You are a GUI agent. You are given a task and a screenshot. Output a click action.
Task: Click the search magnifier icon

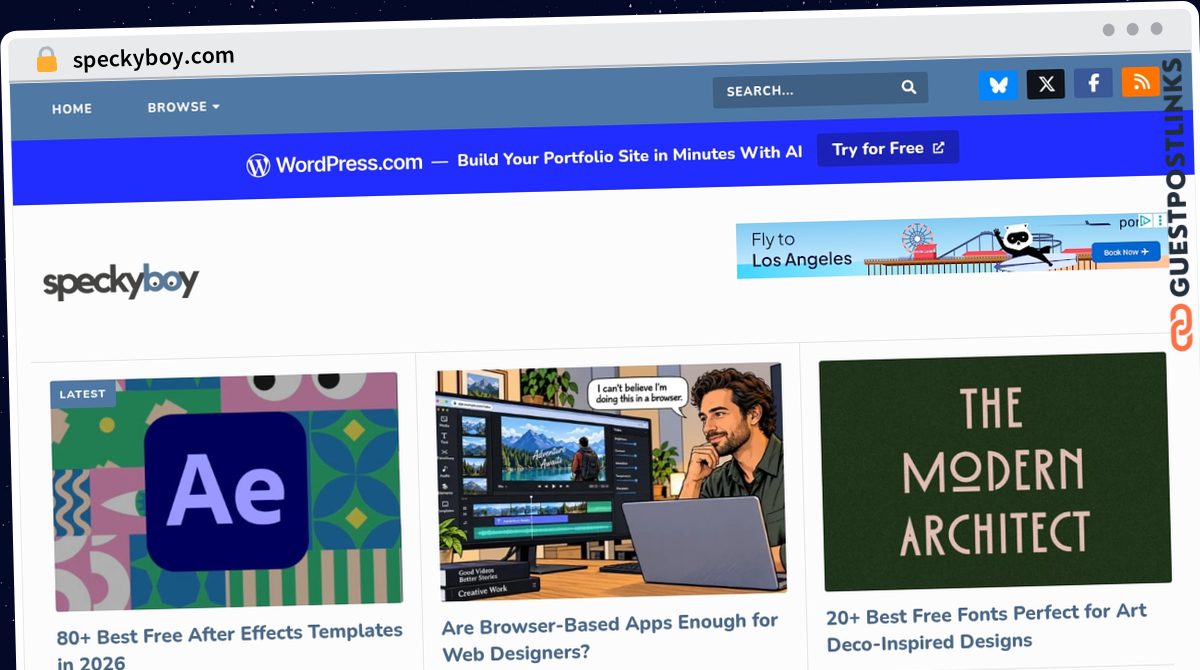tap(908, 87)
